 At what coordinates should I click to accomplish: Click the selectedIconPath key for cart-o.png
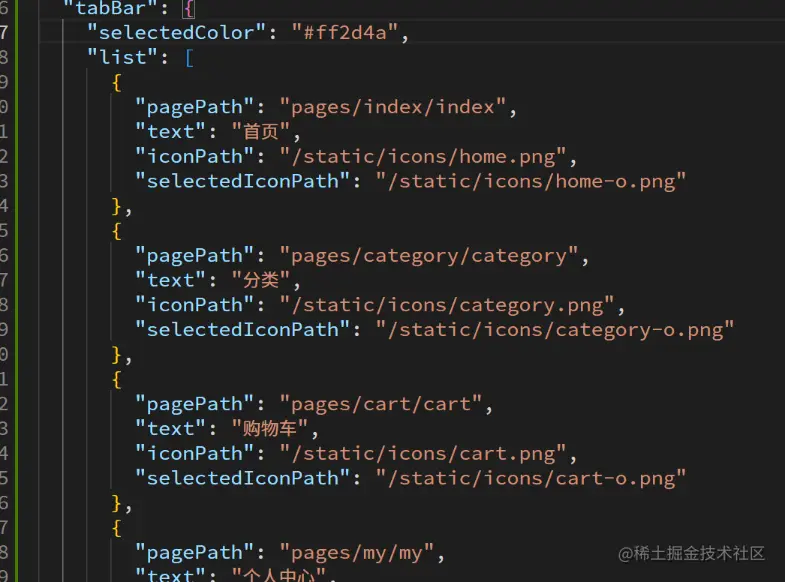point(243,478)
